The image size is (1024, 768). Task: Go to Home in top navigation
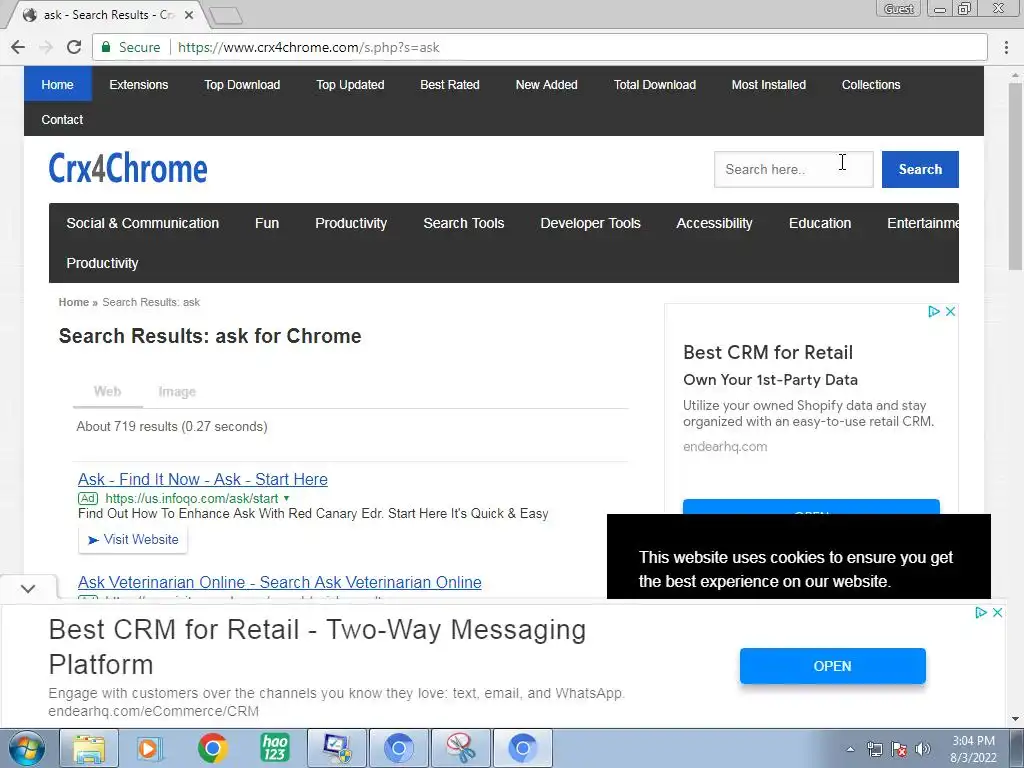coord(57,84)
